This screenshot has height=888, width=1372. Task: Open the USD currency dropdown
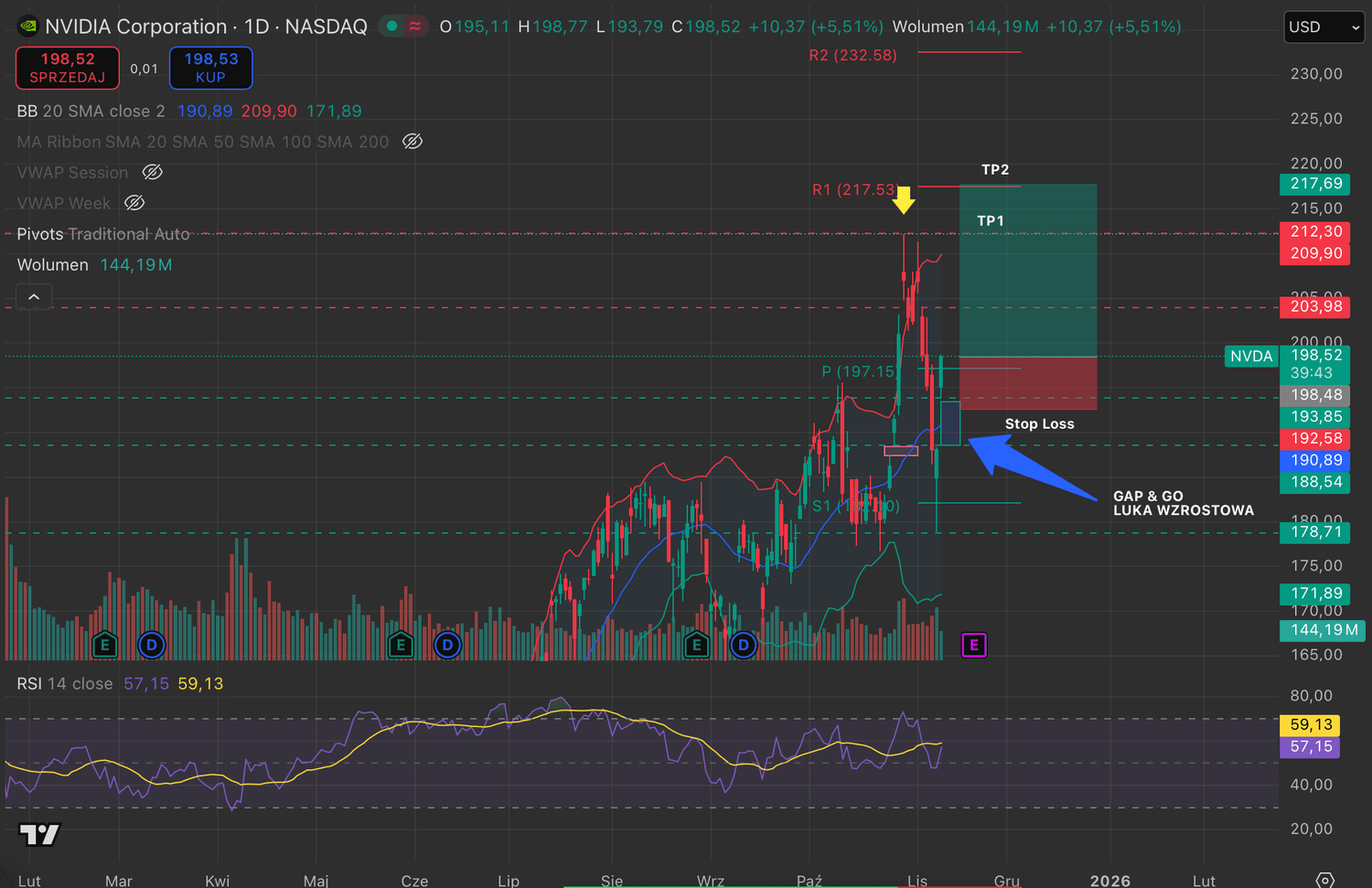[1324, 27]
